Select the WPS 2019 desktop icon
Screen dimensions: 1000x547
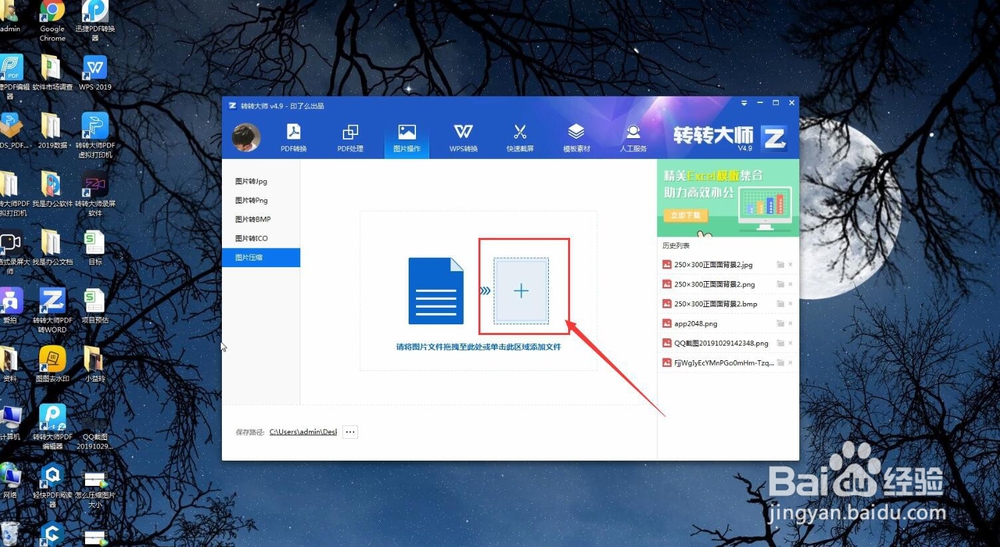(x=95, y=72)
